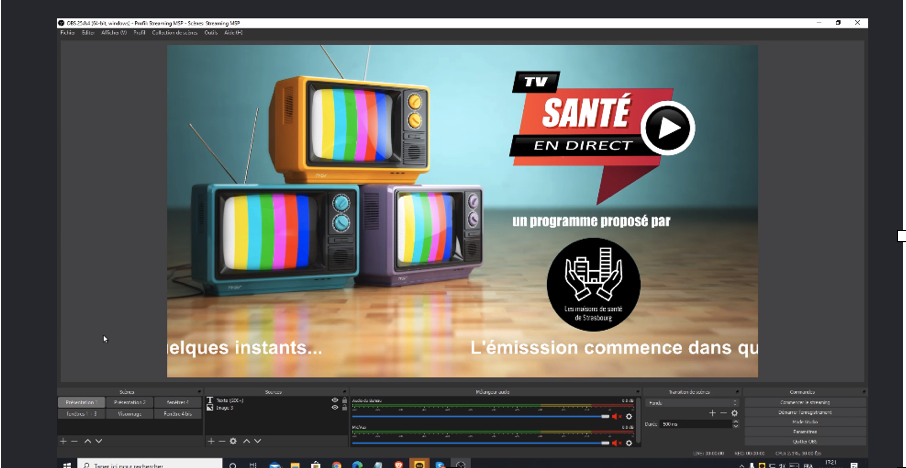Screen dimensions: 906x468
Task: Pop out the Commandes dock panel icon
Action: (x=864, y=392)
